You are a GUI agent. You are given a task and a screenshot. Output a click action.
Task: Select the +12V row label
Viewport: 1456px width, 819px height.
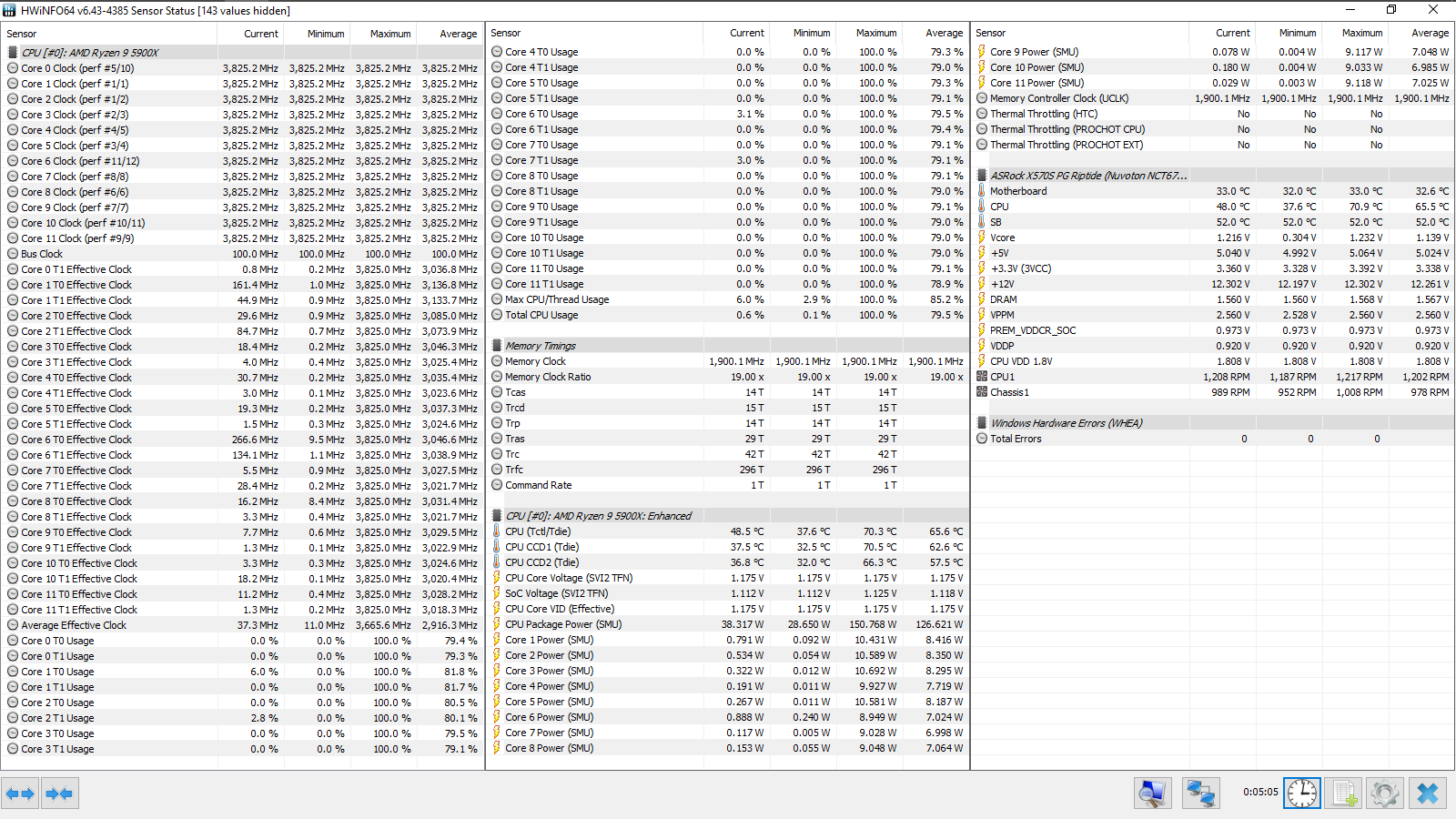(x=1002, y=284)
